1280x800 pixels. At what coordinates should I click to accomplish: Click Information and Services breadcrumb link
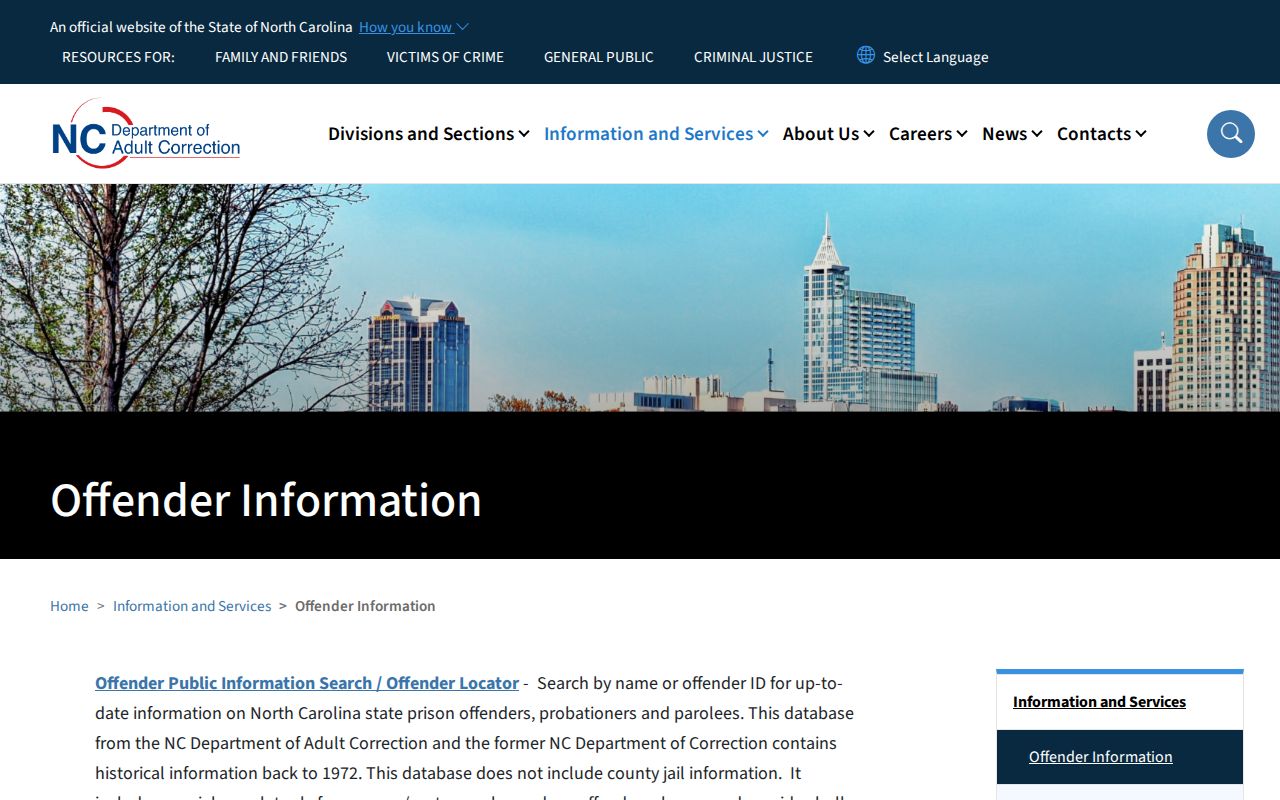pyautogui.click(x=192, y=606)
